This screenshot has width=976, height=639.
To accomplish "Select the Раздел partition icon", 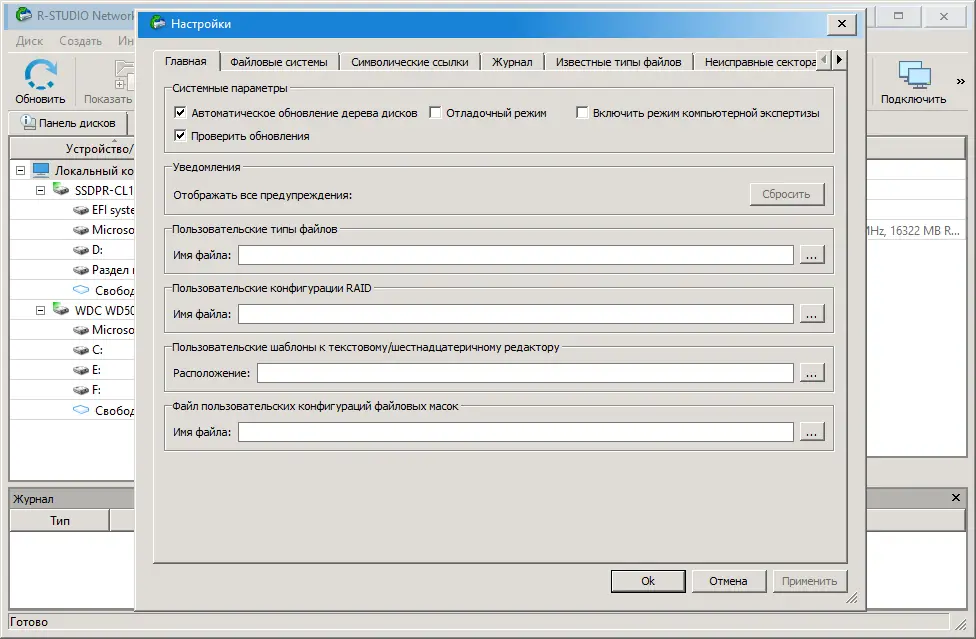I will tap(81, 270).
